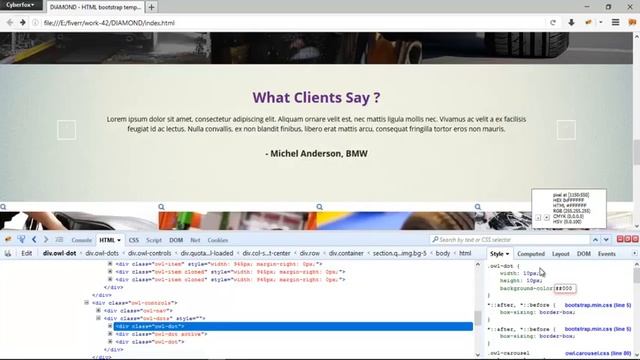Image resolution: width=640 pixels, height=360 pixels.
Task: Switch to the CSS panel
Action: click(x=134, y=240)
